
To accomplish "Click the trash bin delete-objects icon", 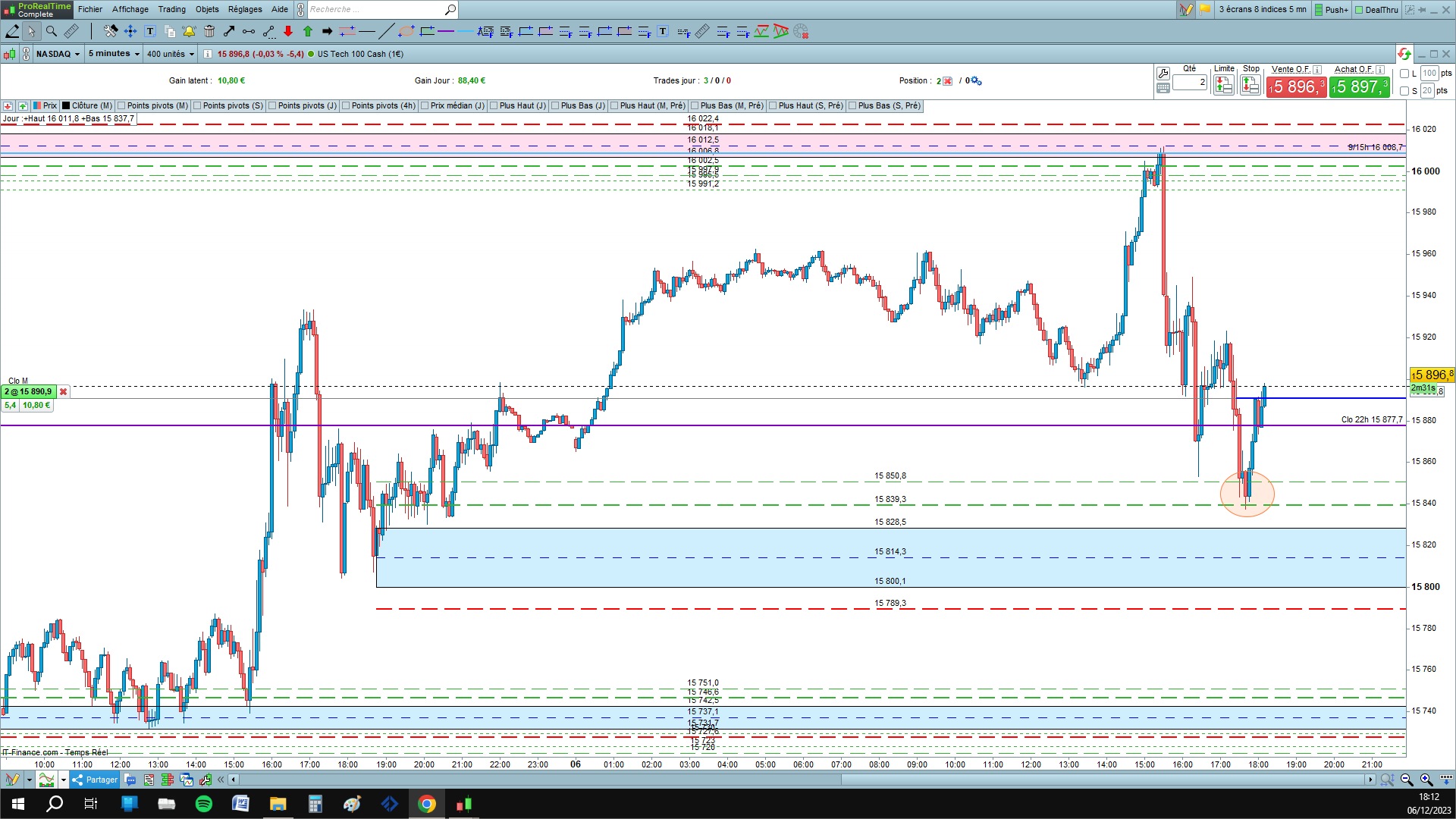I will click(209, 31).
